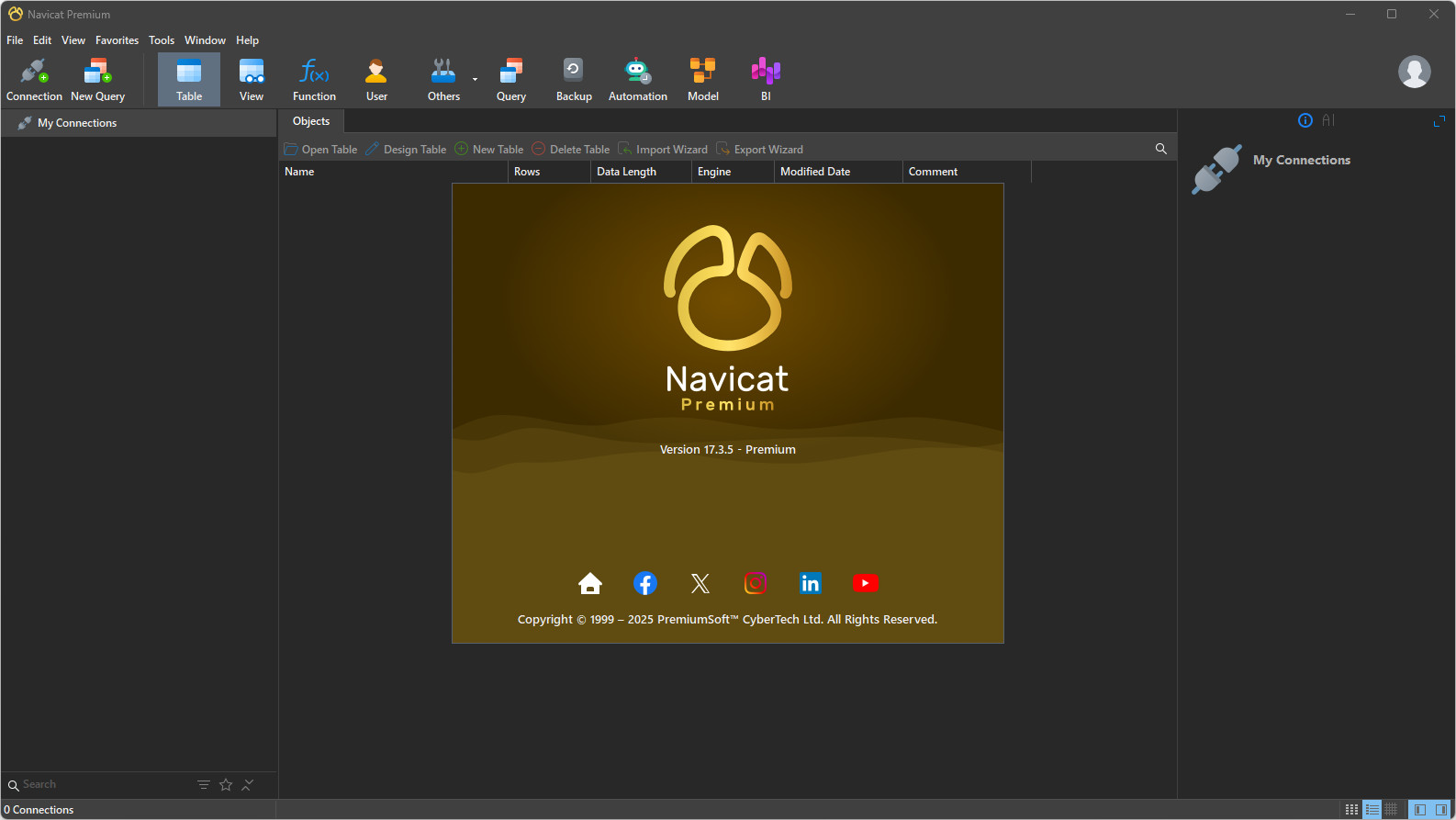Toggle the right information pane visibility

coord(1440,809)
